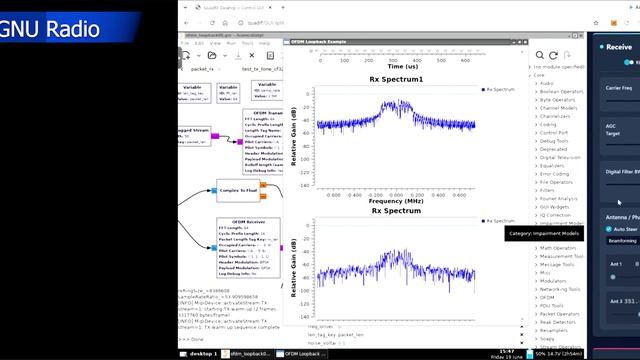Click the save download-arrow icon in toolbar

click(238, 55)
